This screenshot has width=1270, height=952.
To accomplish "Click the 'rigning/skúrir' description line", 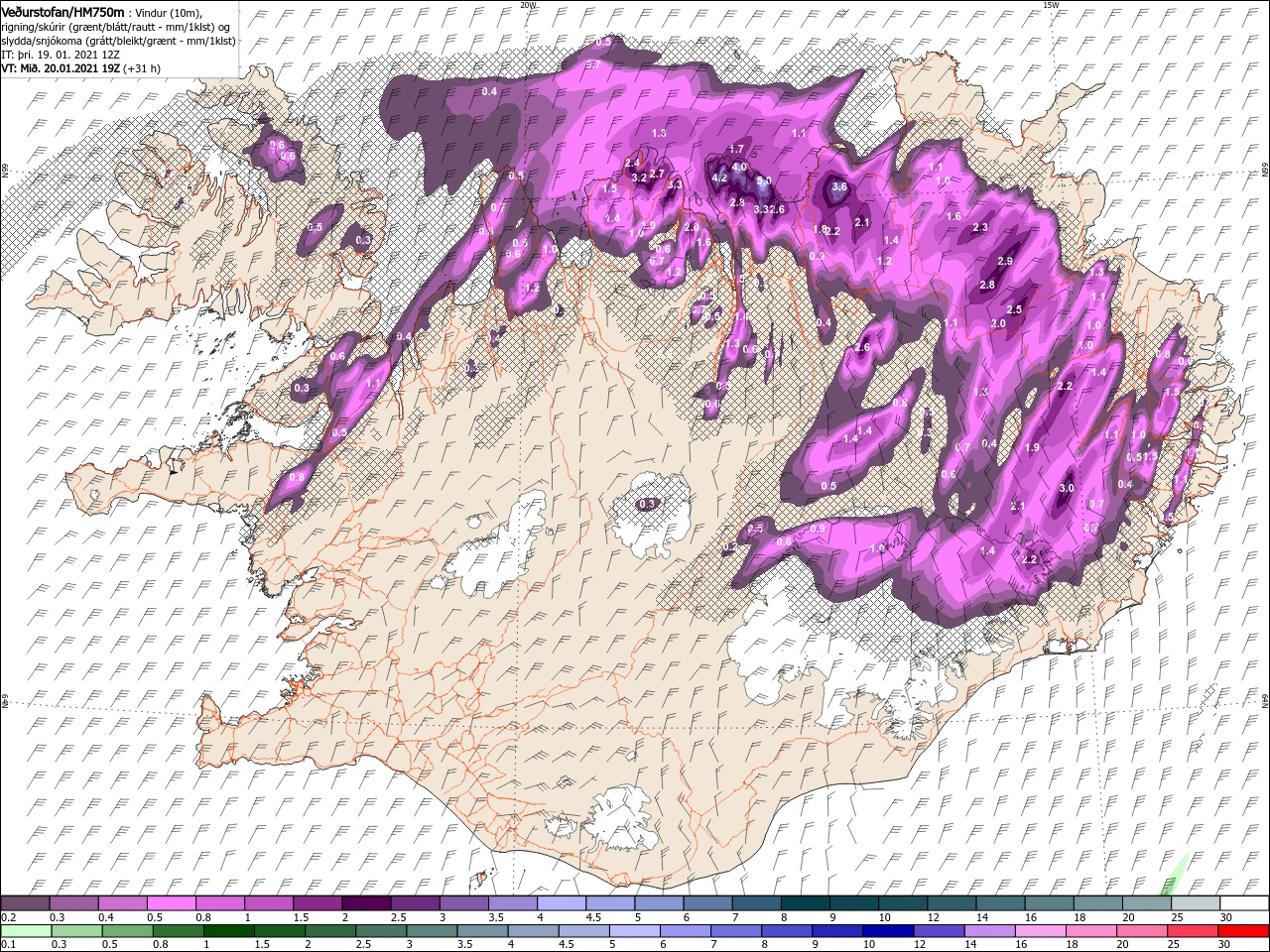I will pos(116,26).
